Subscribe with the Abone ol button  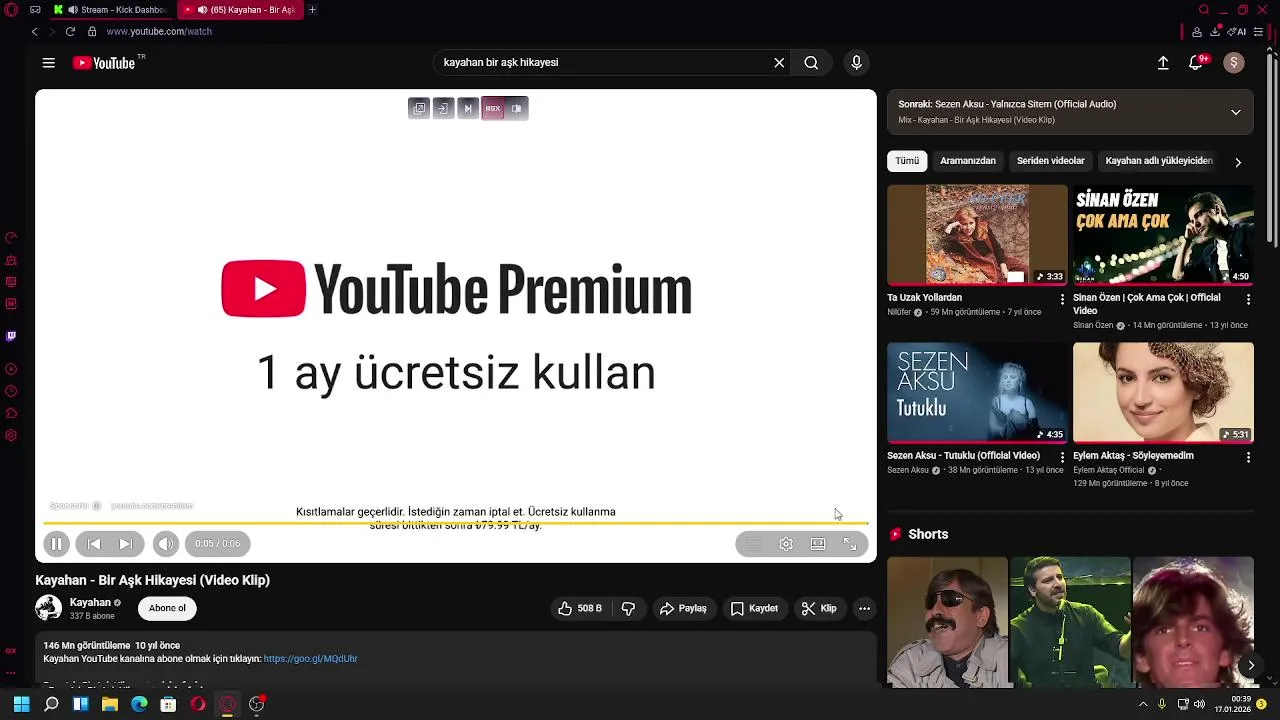167,608
